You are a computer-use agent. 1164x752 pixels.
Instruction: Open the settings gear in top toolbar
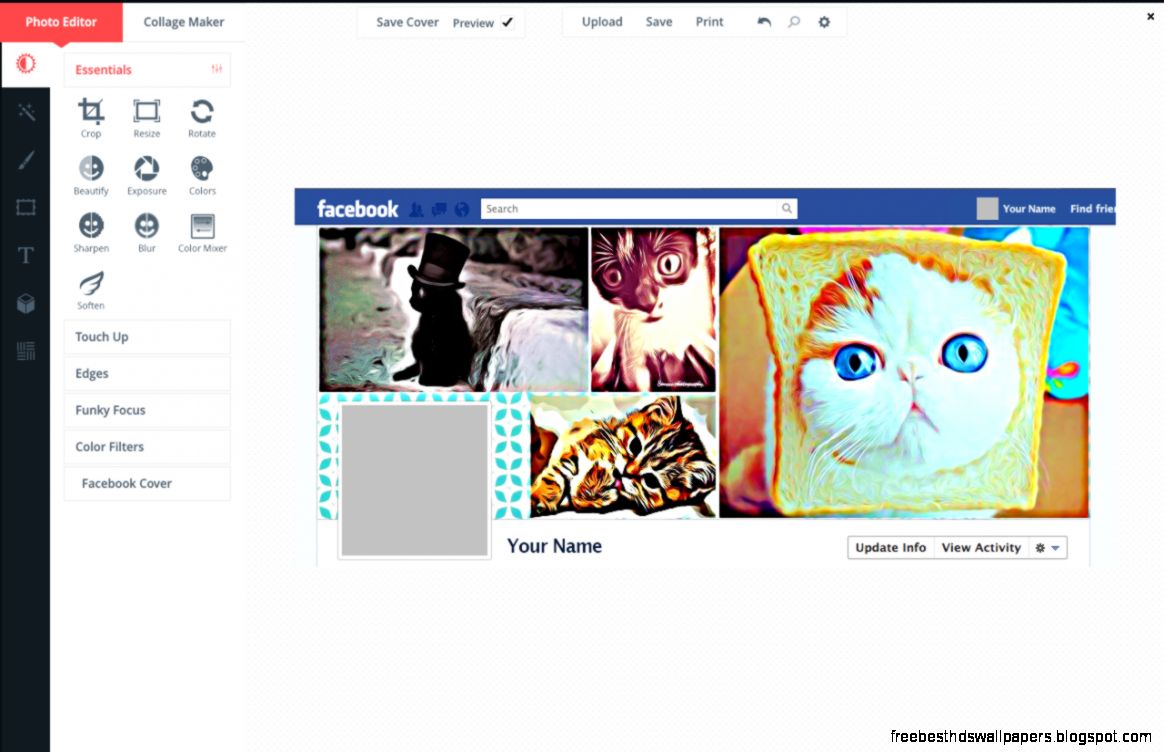pyautogui.click(x=824, y=22)
